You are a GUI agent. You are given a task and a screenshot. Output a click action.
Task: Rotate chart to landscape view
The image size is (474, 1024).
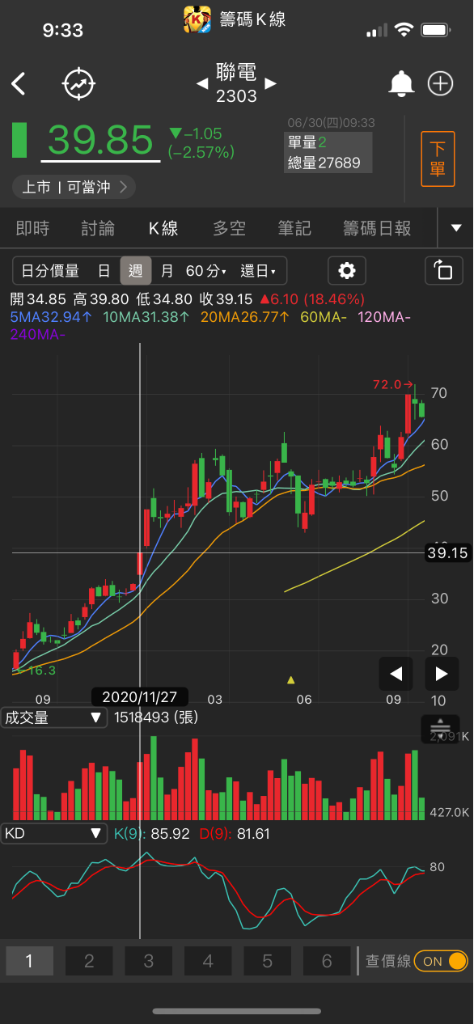point(443,270)
